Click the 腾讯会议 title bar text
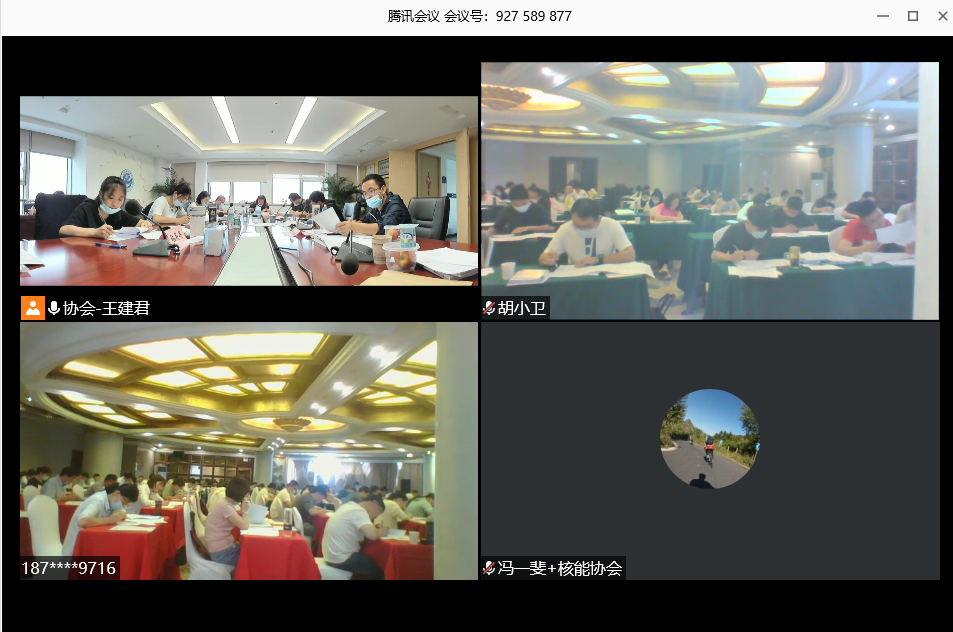 (413, 16)
